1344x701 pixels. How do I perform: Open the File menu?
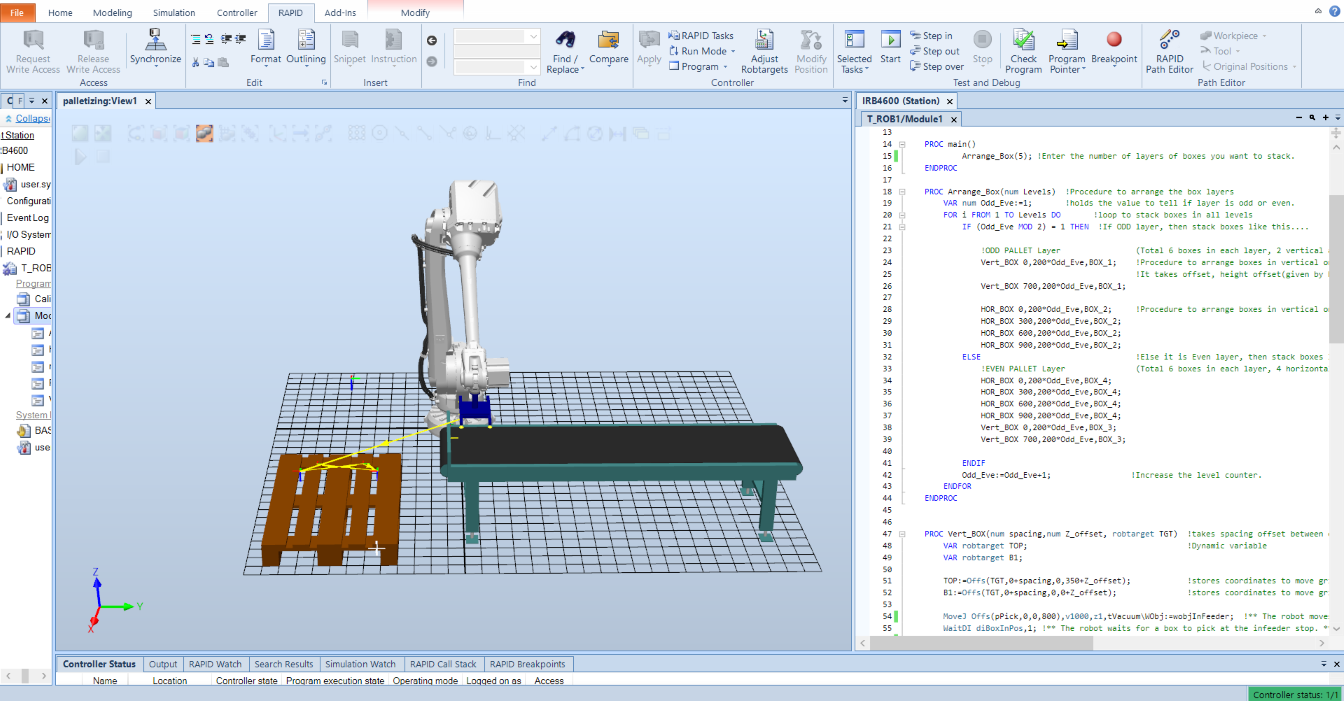click(x=17, y=13)
